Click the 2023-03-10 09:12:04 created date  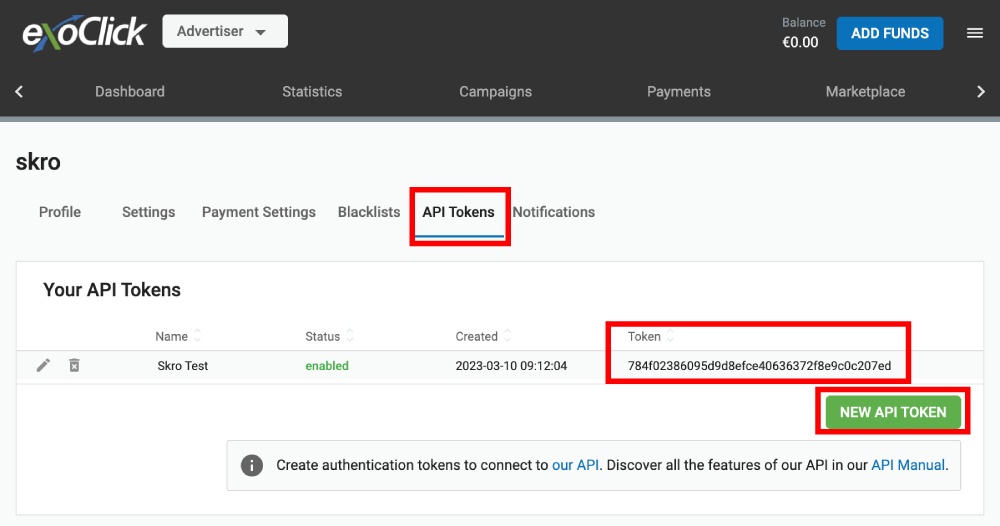tap(511, 366)
